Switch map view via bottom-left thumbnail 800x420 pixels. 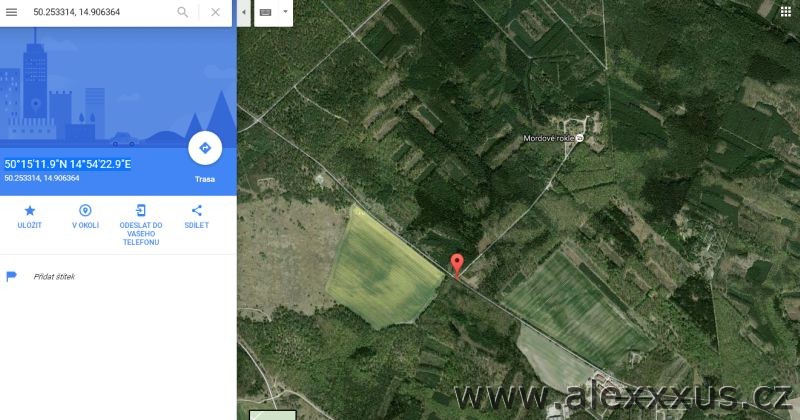click(x=272, y=415)
